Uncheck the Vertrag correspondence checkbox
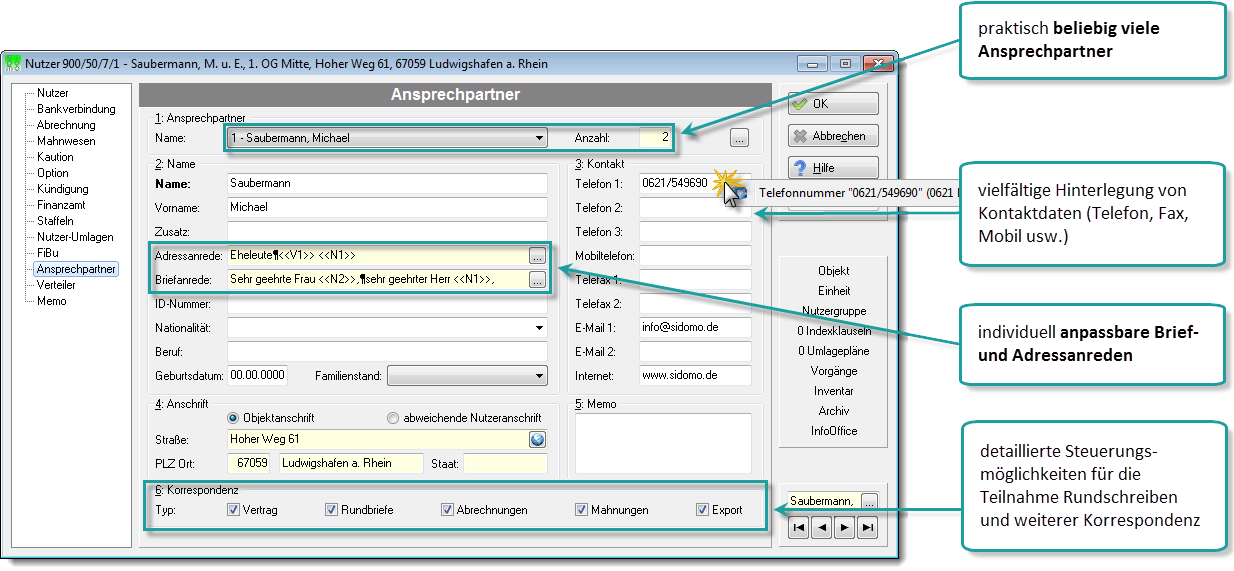Screen dimensions: 1234x571 [x=233, y=510]
